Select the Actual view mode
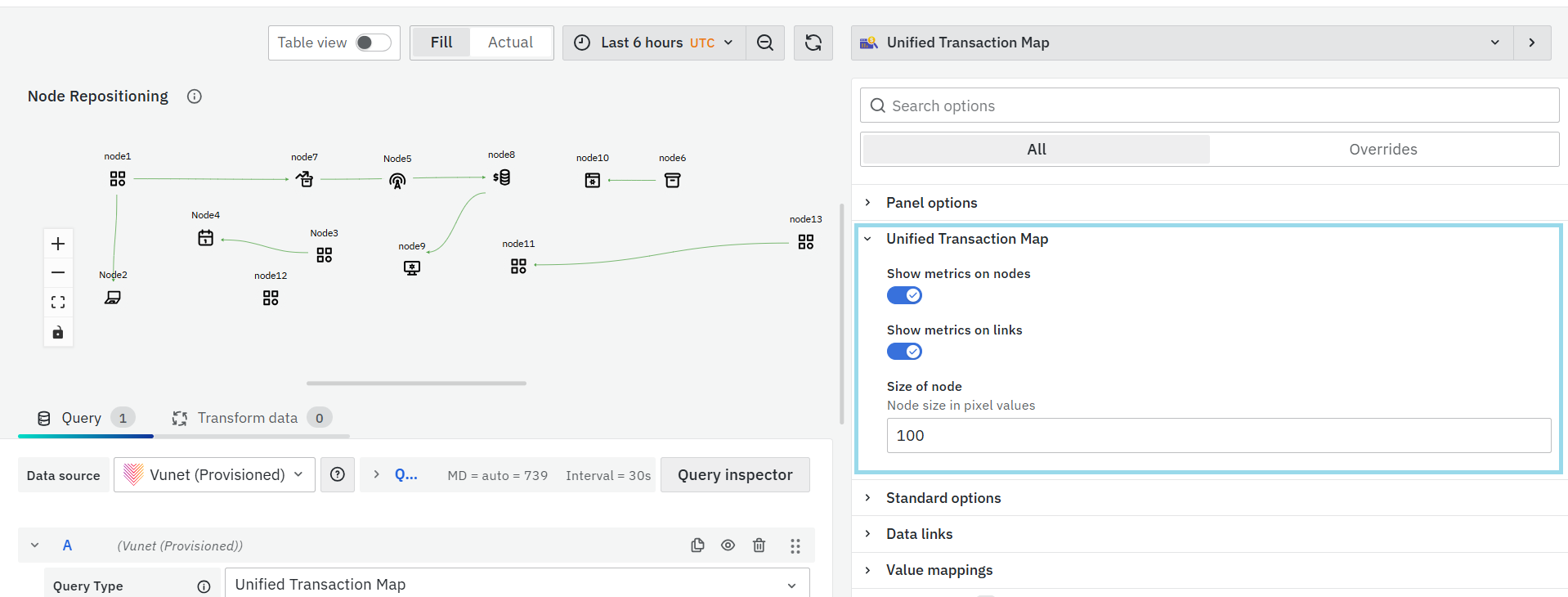Viewport: 1568px width, 597px height. [510, 43]
